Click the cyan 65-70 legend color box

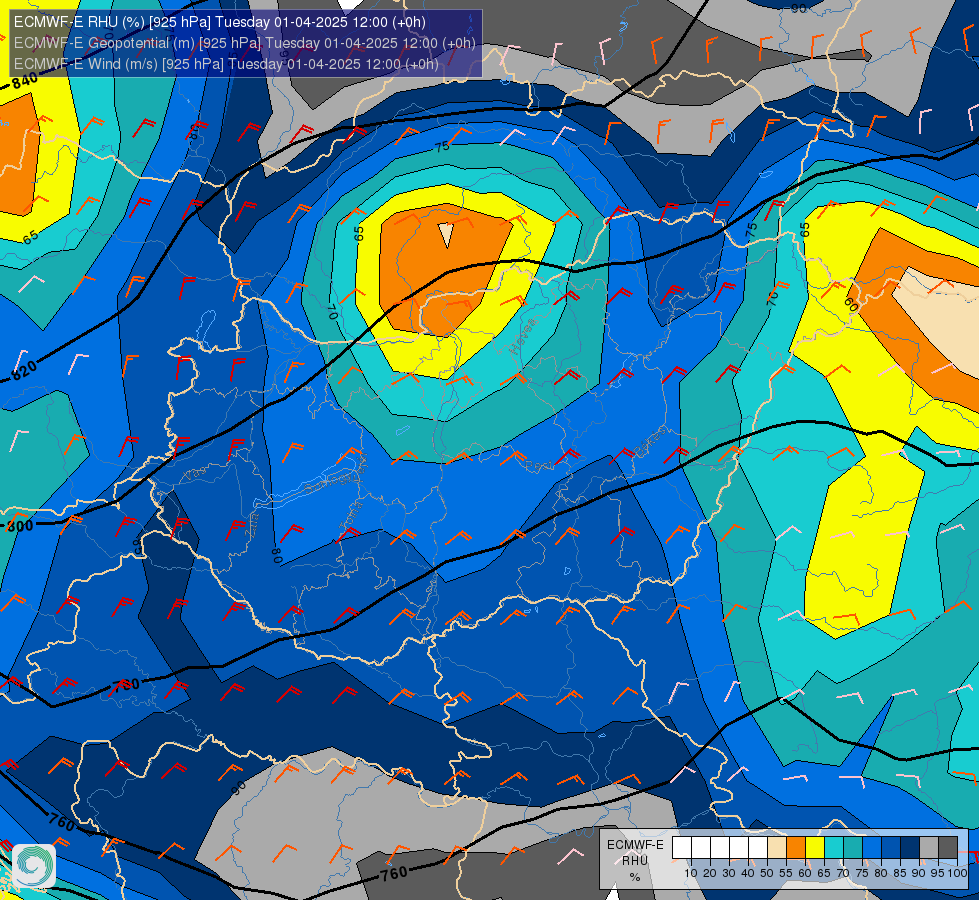point(834,848)
